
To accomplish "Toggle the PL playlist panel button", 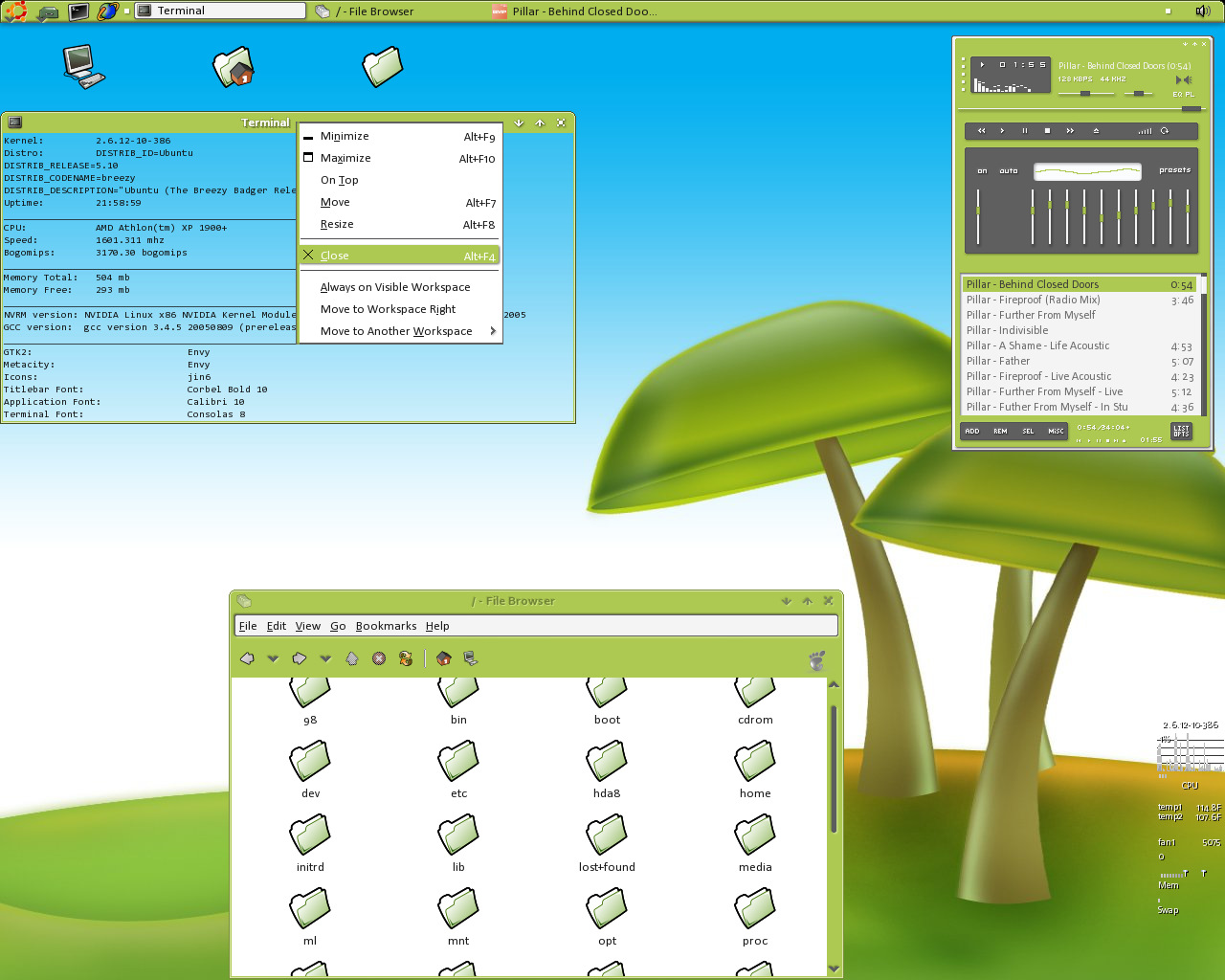I will point(1190,95).
